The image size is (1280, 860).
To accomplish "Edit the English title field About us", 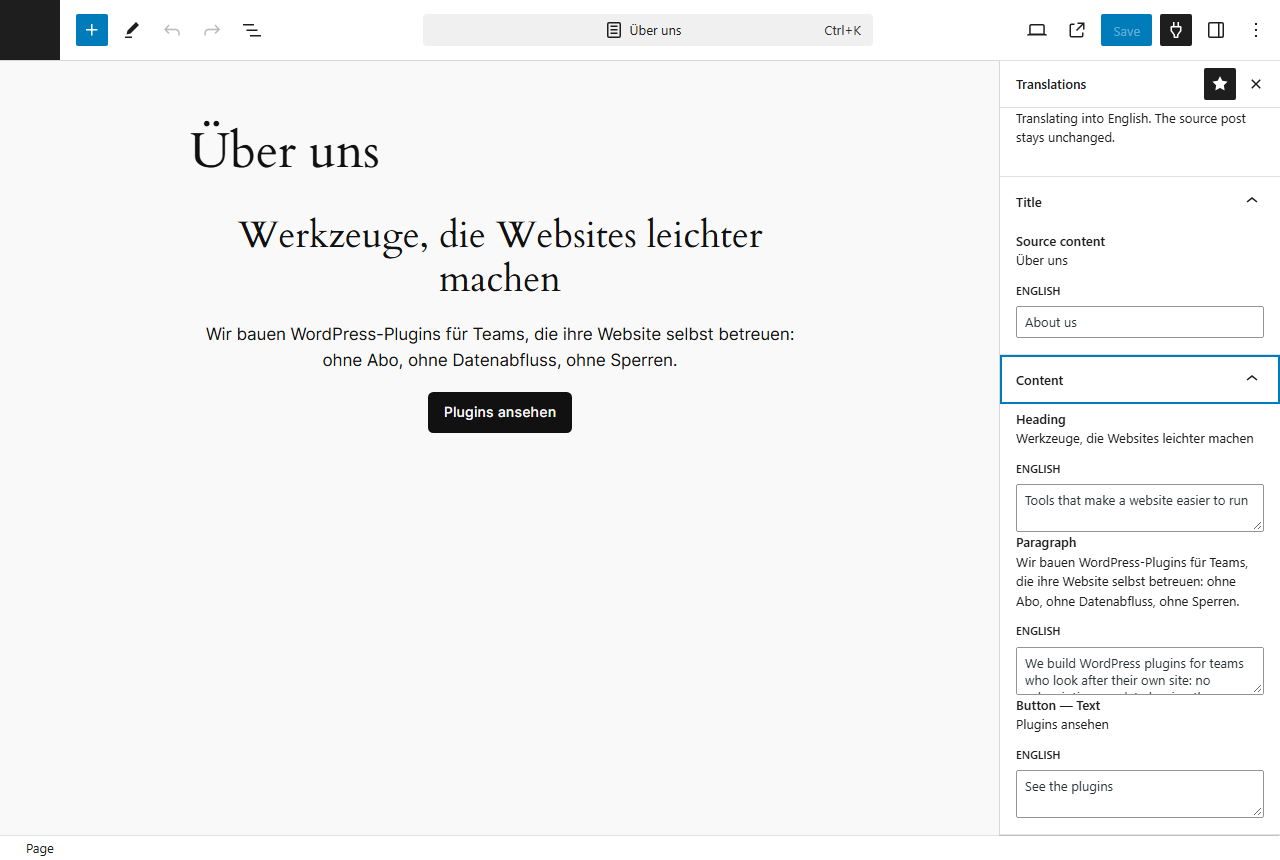I will (1140, 322).
